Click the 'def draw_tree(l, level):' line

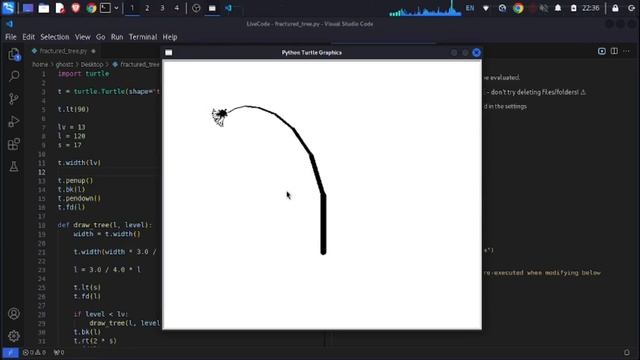104,225
